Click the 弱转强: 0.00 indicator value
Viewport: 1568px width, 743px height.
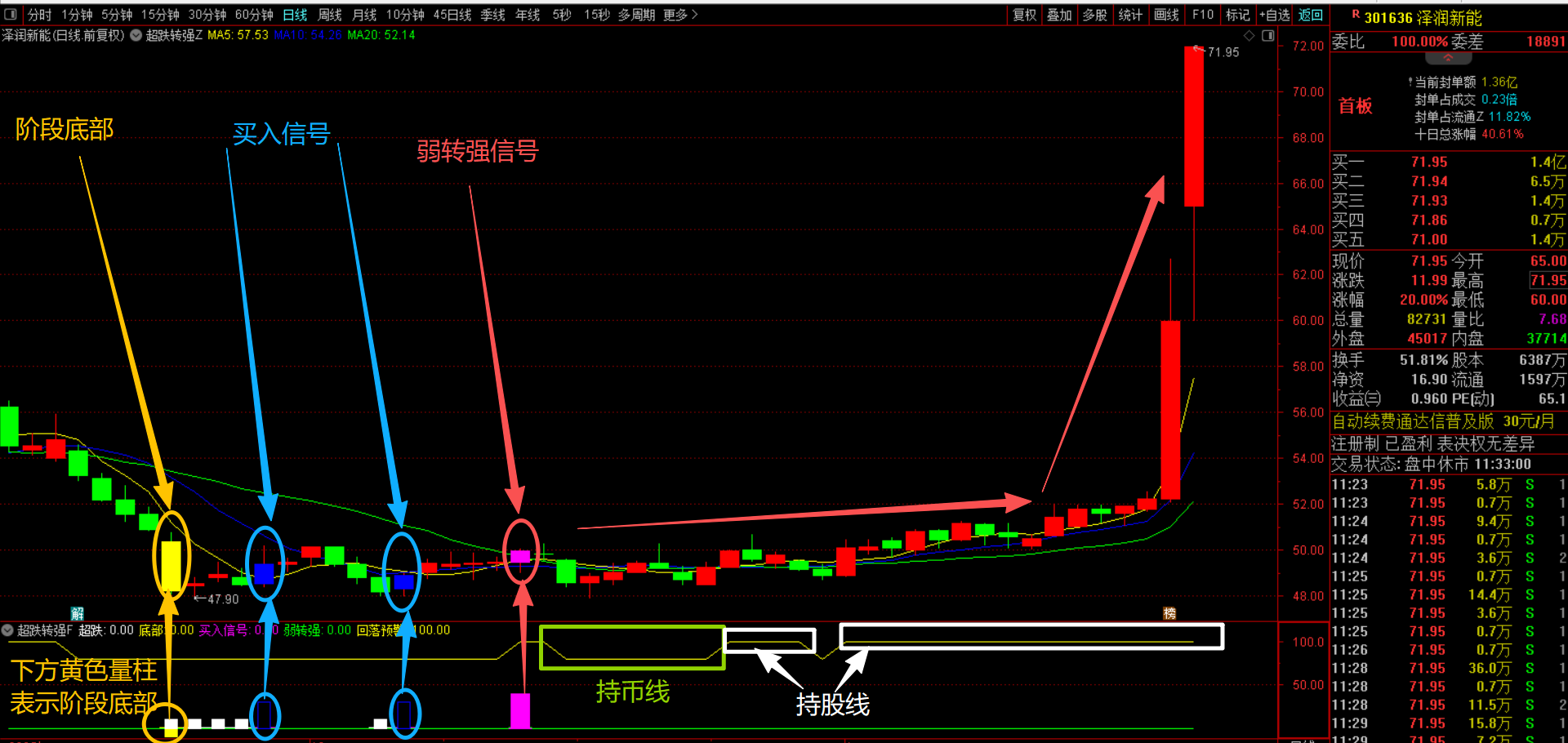[x=318, y=630]
